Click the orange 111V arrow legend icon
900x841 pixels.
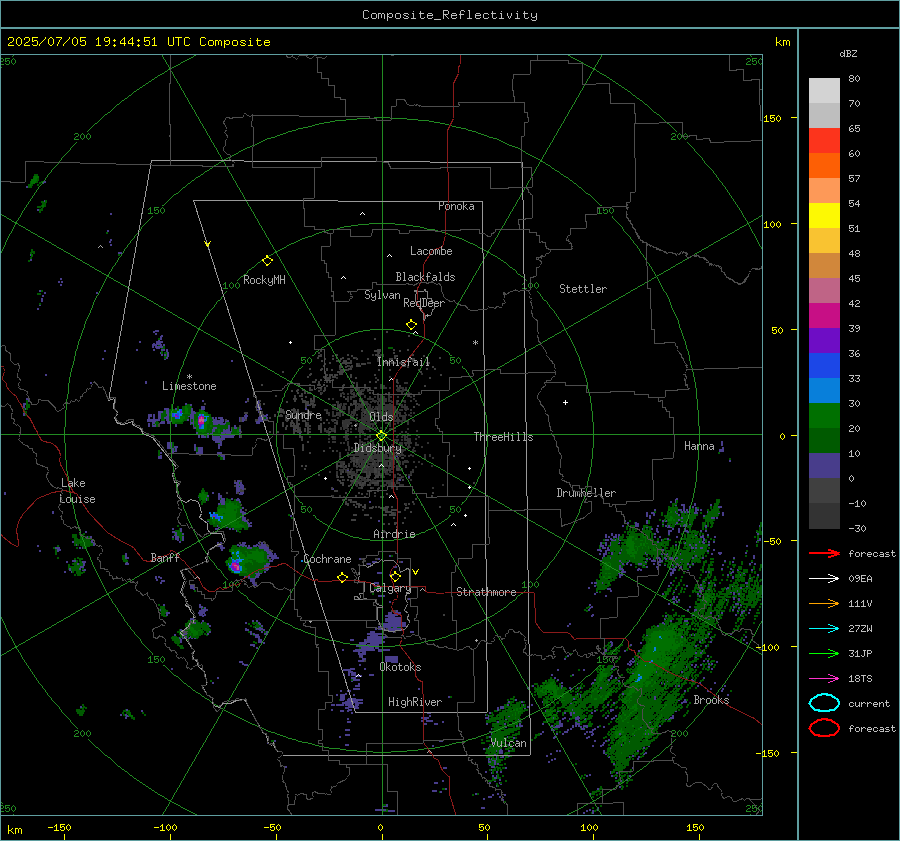tap(824, 603)
